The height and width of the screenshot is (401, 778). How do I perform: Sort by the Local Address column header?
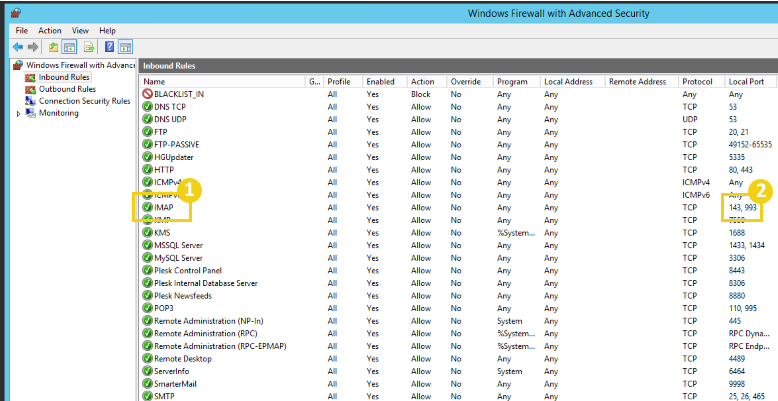(573, 81)
